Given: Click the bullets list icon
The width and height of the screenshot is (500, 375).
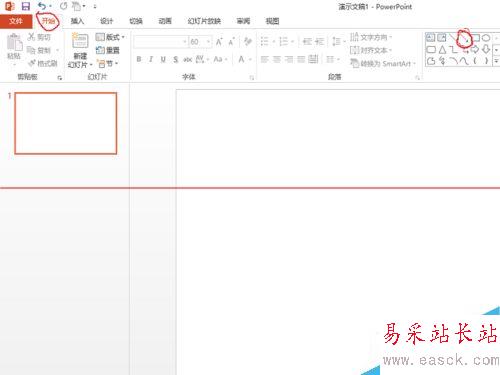Looking at the screenshot, I should (x=265, y=41).
